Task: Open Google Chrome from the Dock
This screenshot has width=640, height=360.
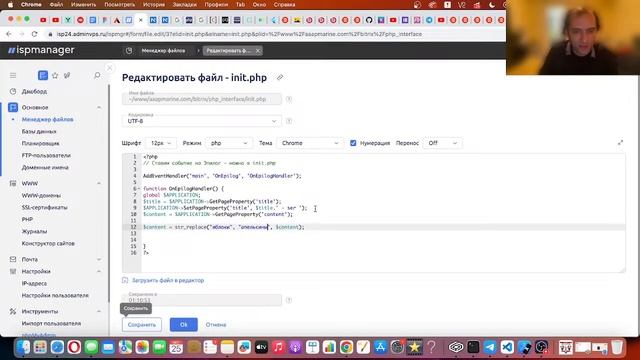Action: (346, 347)
